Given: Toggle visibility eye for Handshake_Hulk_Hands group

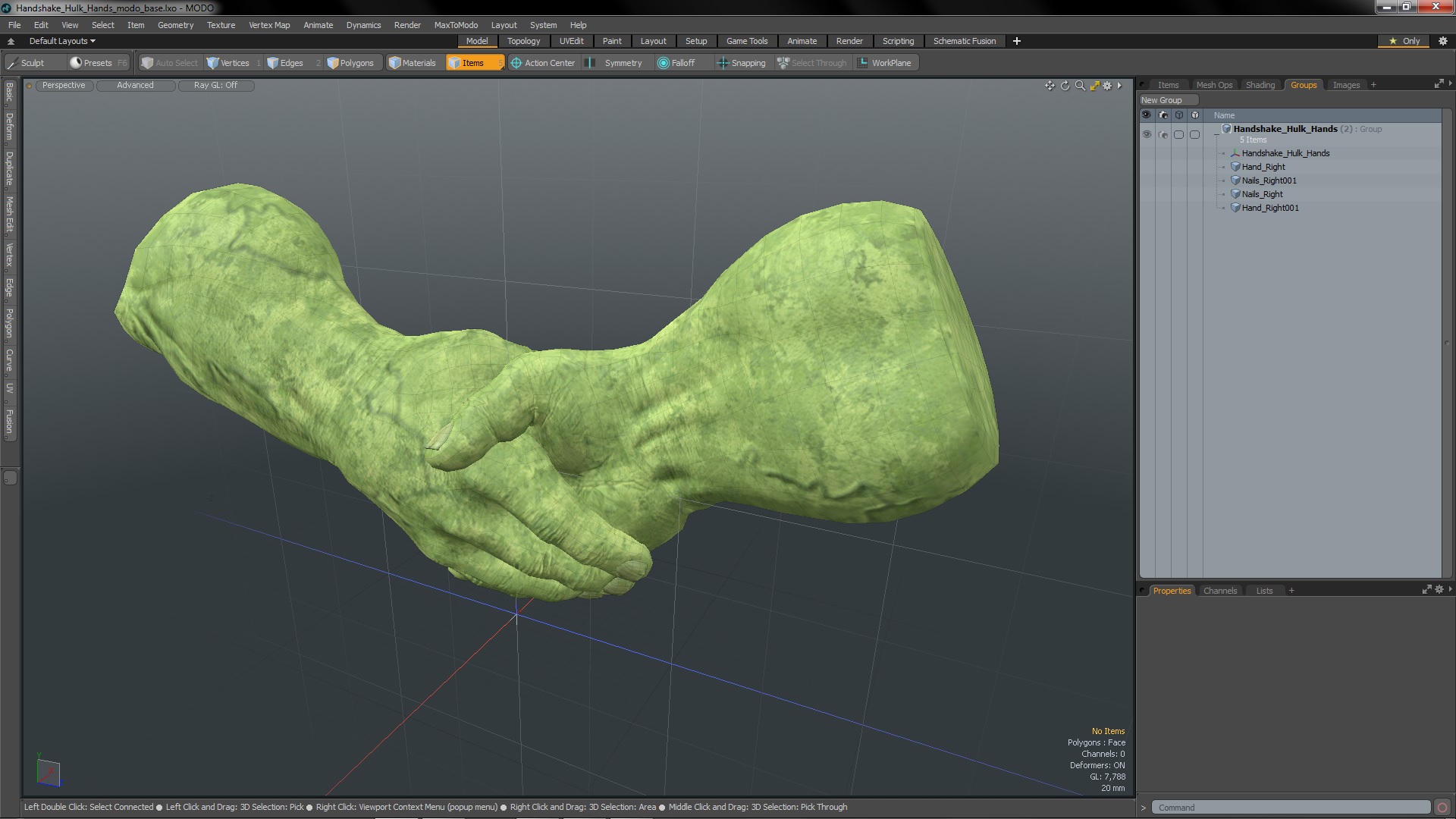Looking at the screenshot, I should (x=1147, y=134).
